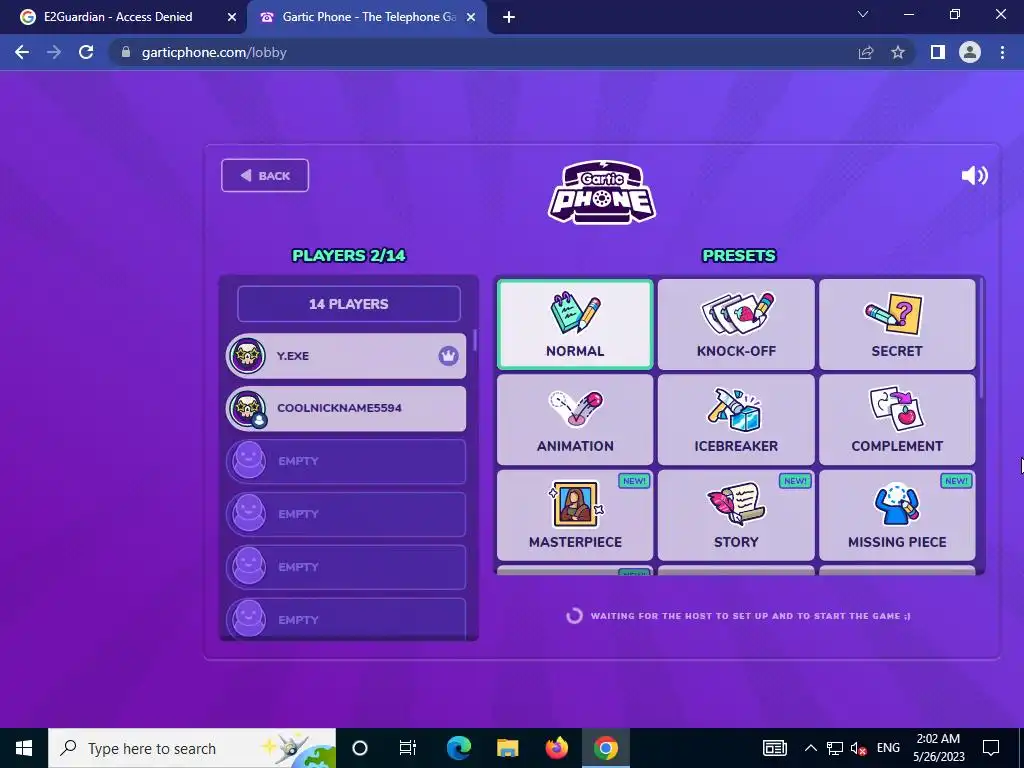Click the crown host icon next to Y.EXE
1024x768 pixels.
pos(448,356)
